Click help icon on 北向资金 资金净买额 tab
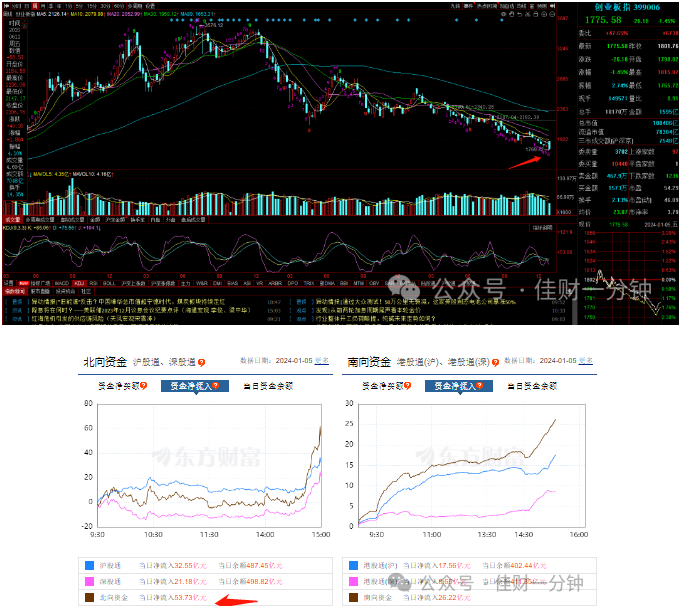This screenshot has width=680, height=606. click(x=144, y=386)
